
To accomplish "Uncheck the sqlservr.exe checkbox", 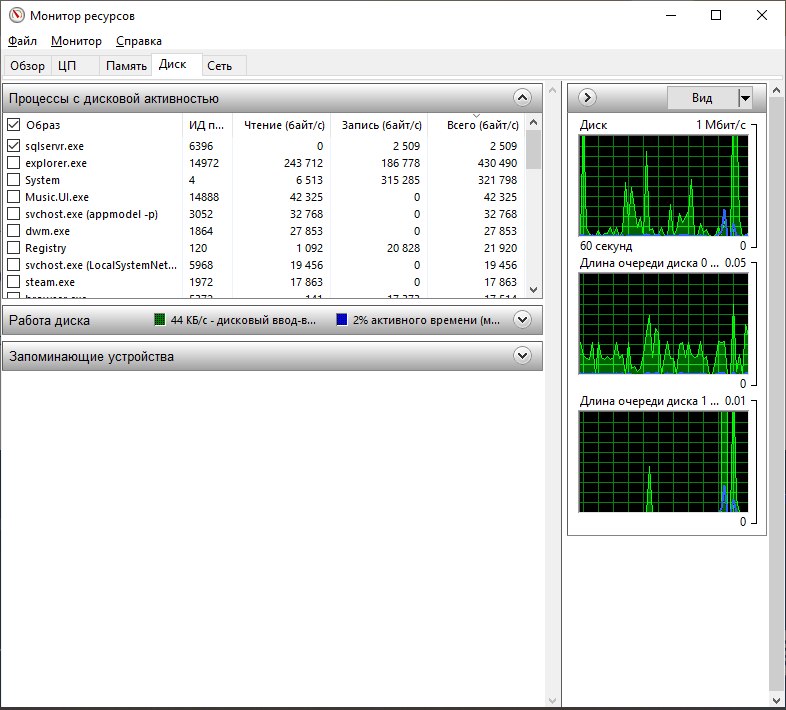I will click(x=14, y=145).
